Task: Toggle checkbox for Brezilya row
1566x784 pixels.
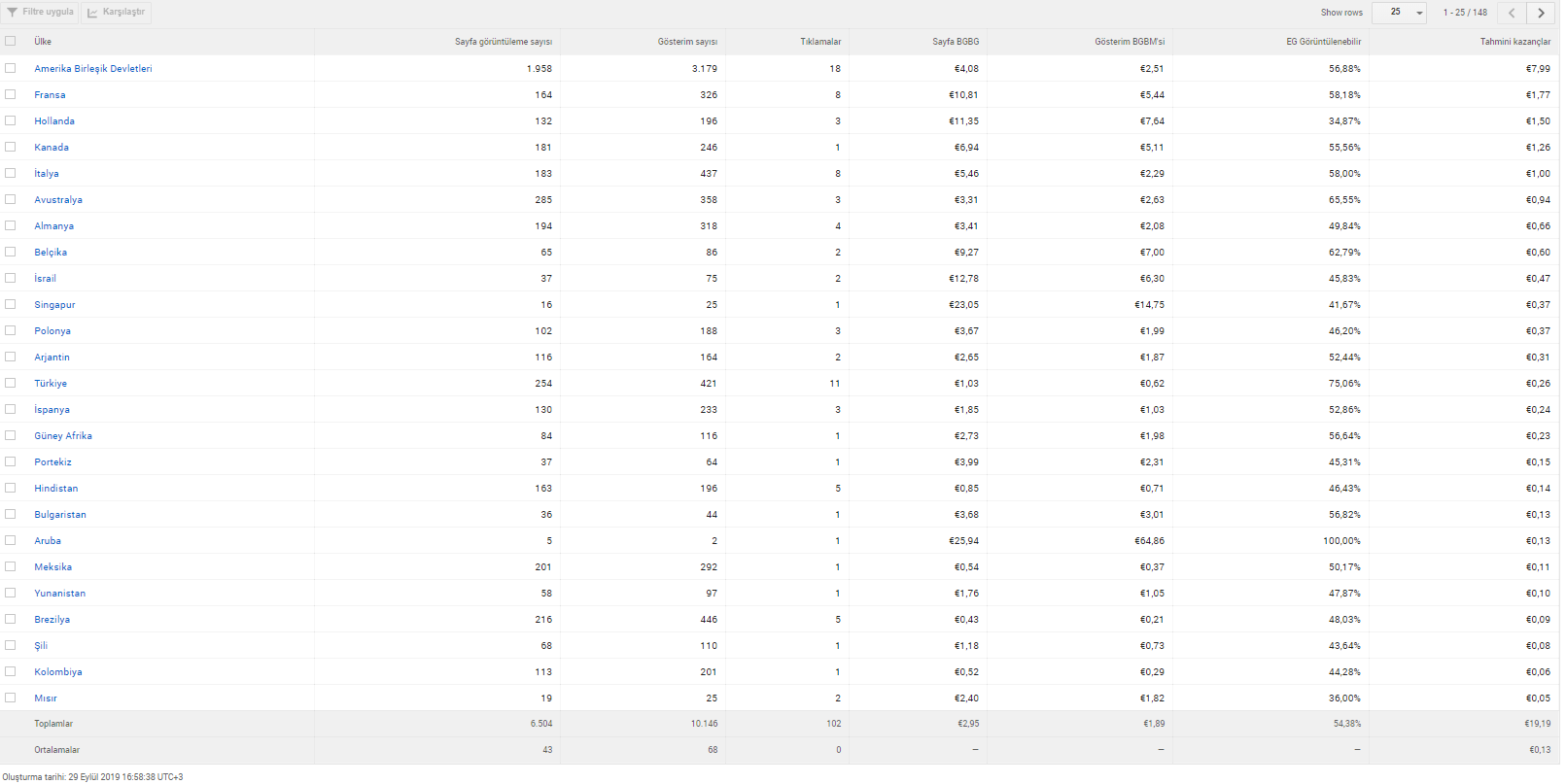Action: click(x=11, y=619)
